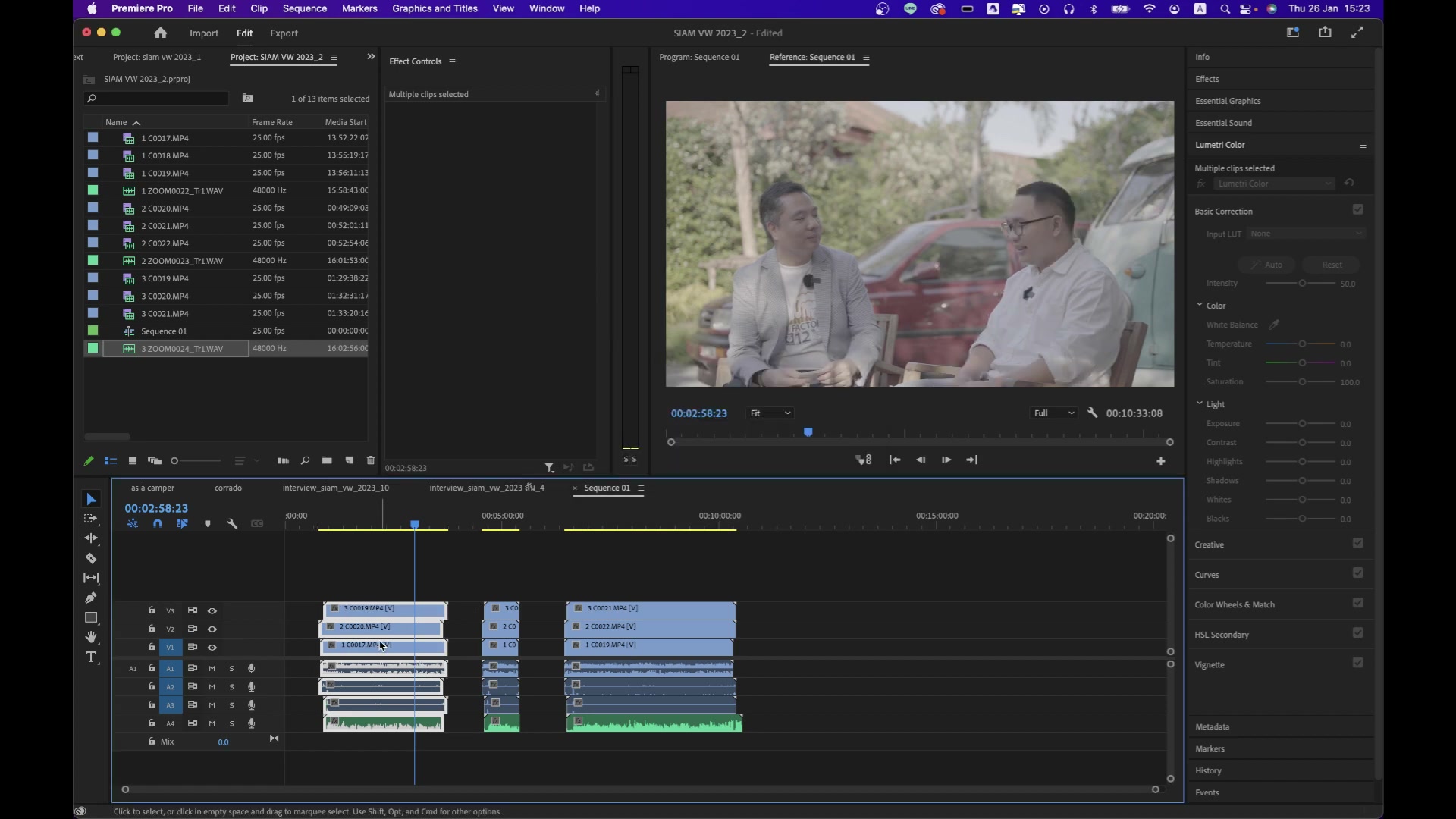Open the Sequence menu

pos(305,8)
